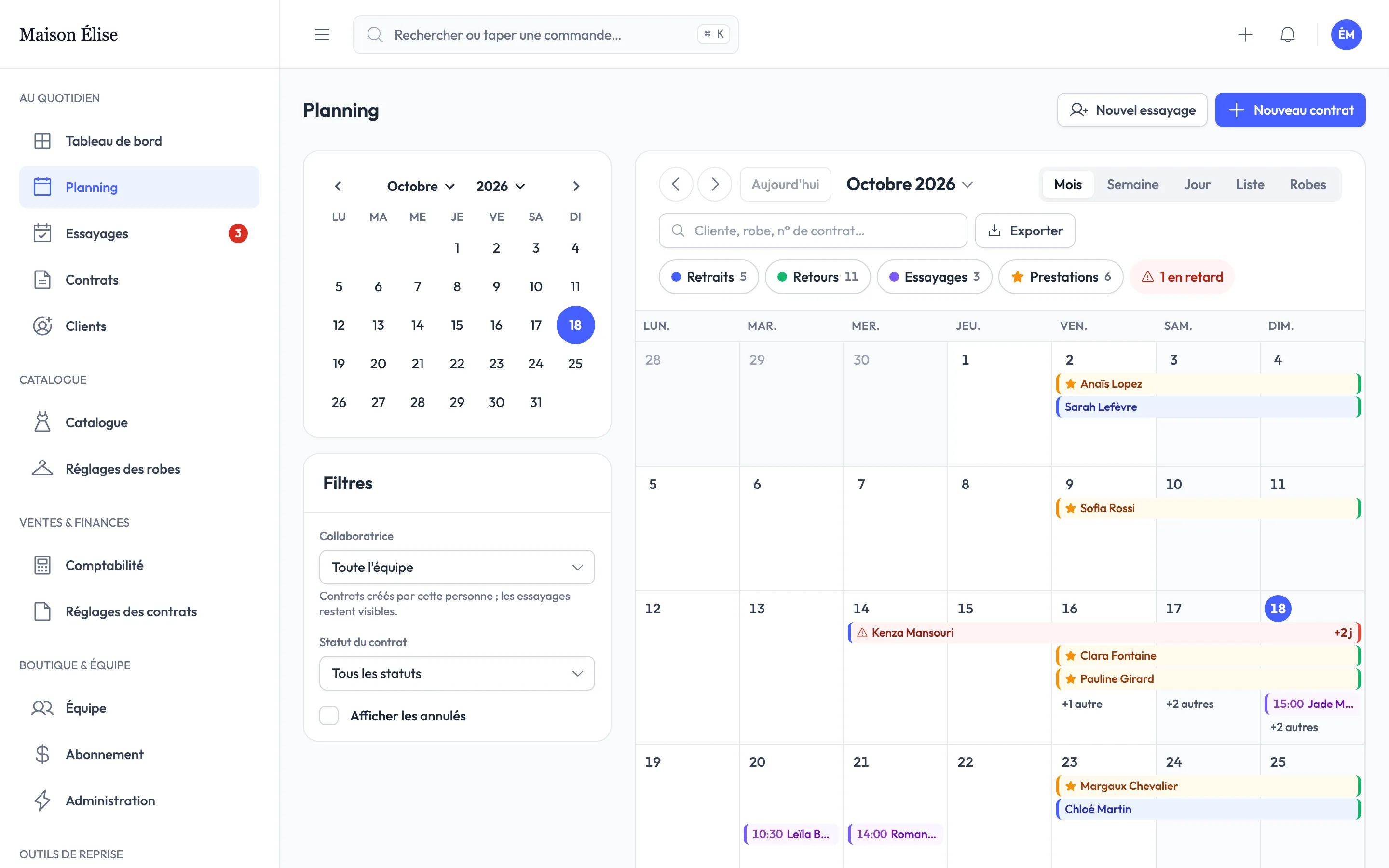Open Abonnement dollar icon item

(x=139, y=754)
